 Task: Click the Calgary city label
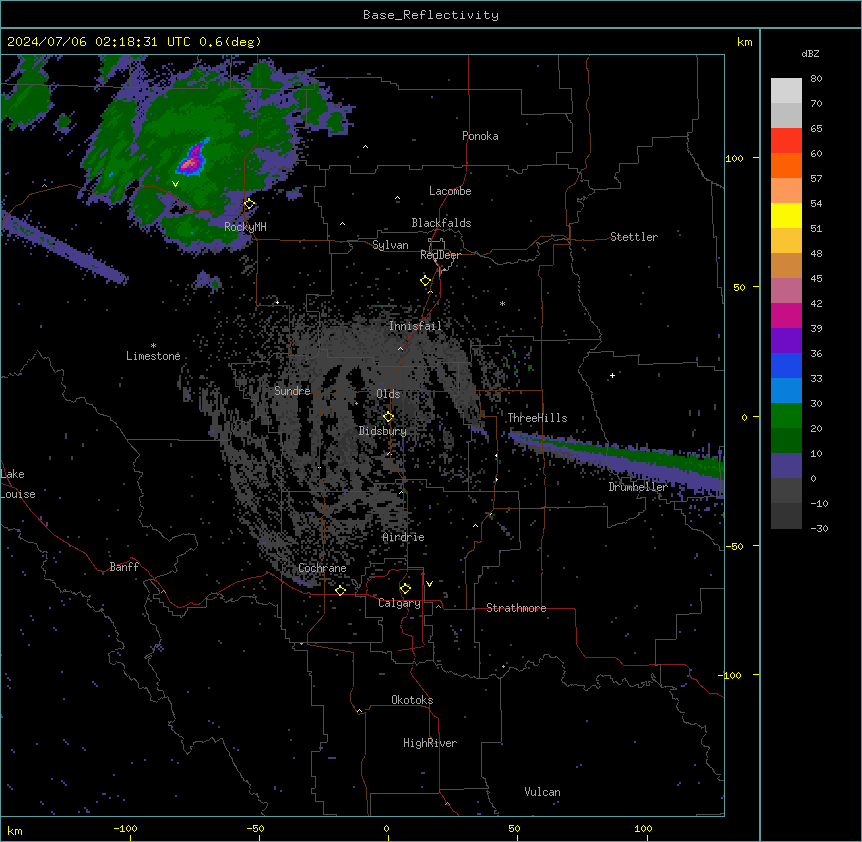click(x=400, y=603)
